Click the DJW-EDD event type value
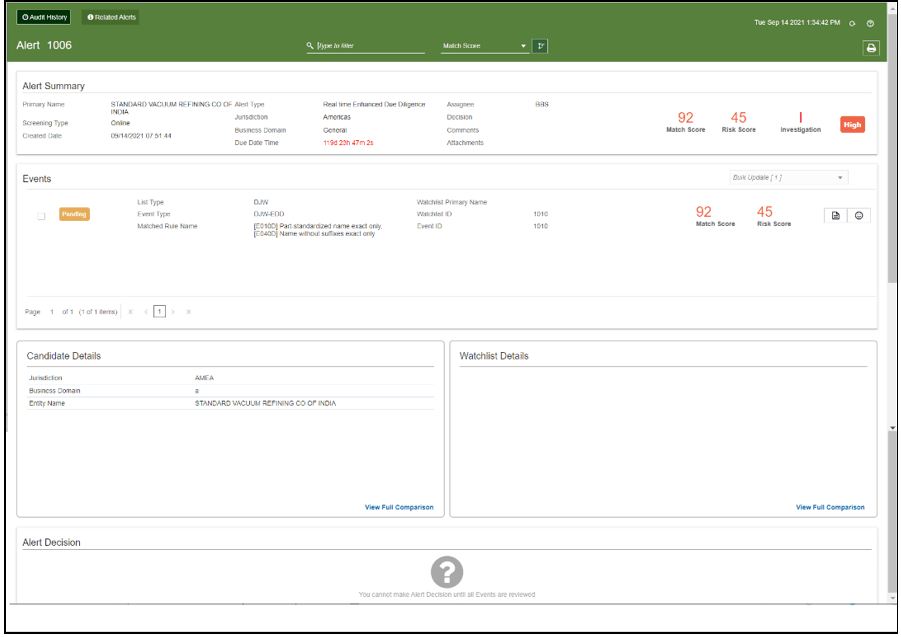 [269, 214]
